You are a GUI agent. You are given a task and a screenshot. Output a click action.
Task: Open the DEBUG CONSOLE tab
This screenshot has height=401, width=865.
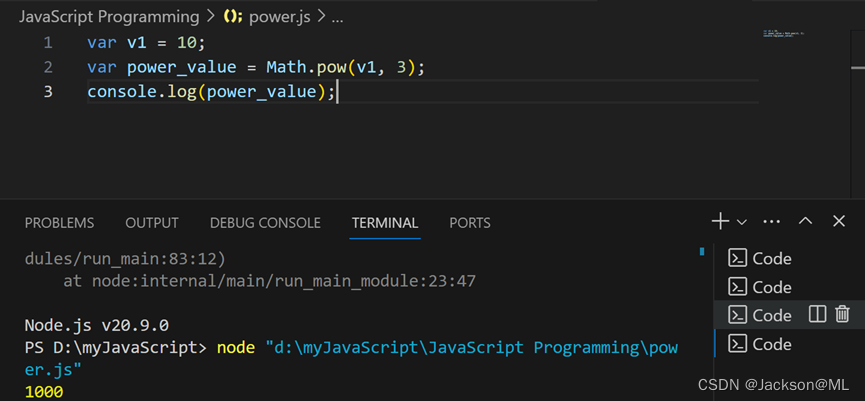pos(265,223)
